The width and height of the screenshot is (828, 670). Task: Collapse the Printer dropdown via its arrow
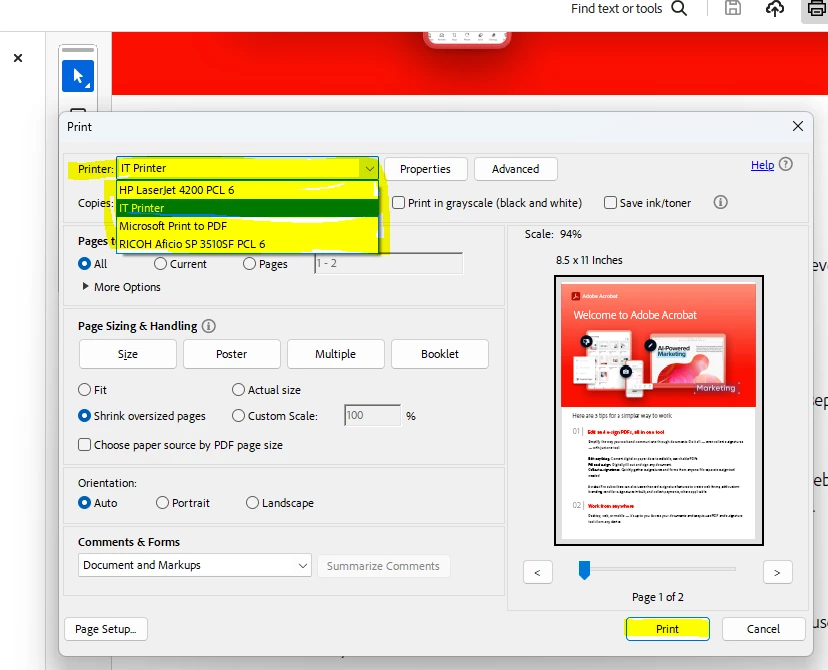coord(369,169)
